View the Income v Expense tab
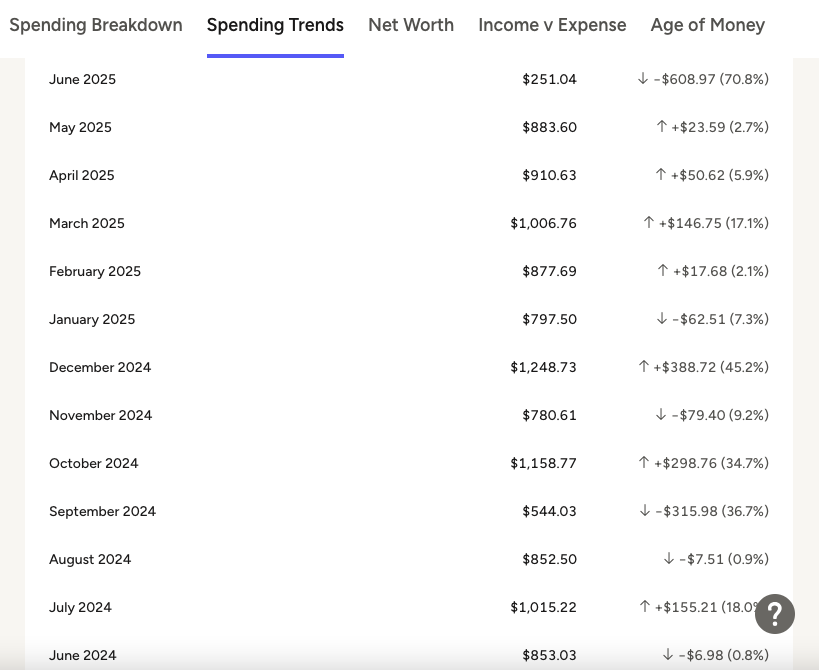Screen dimensions: 819x670 (x=552, y=25)
